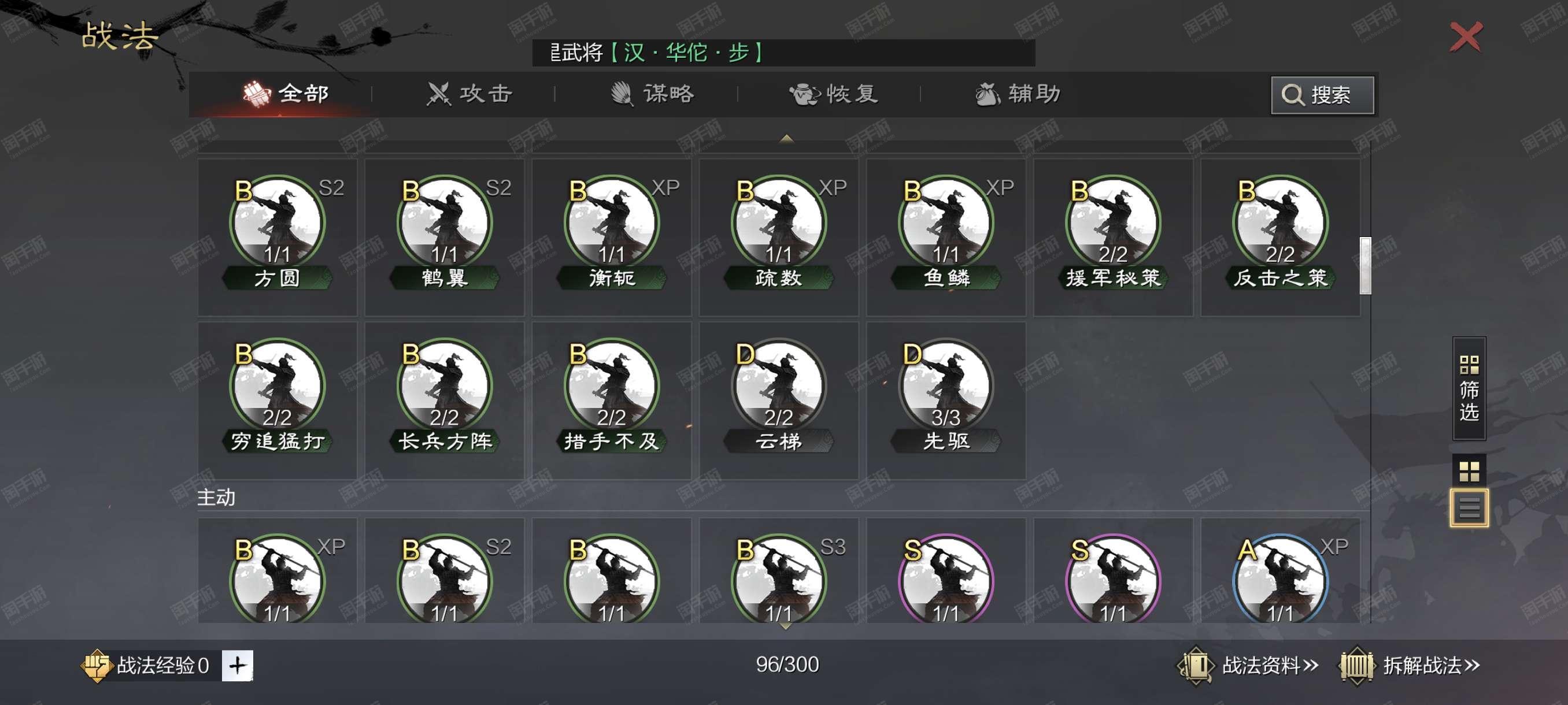Switch to the 恢复 tab
Viewport: 1568px width, 705px height.
(833, 94)
